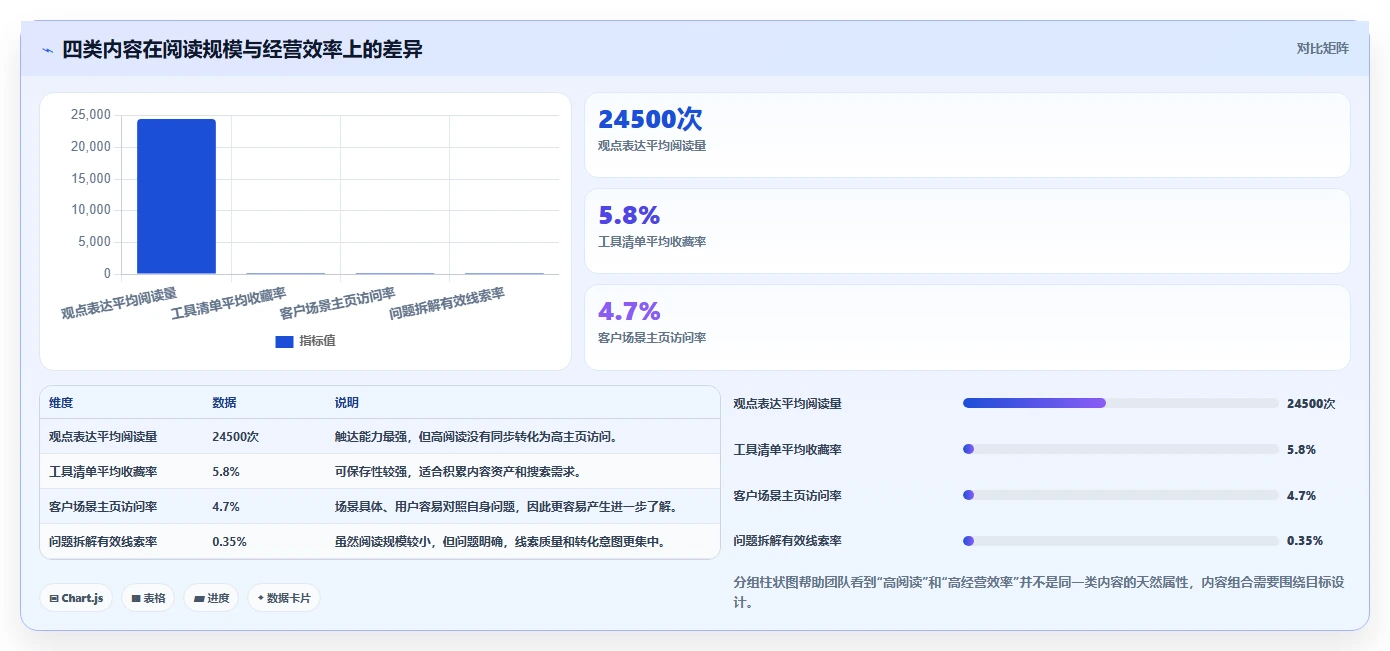
Task: Click the 维度 column header
Action: point(61,403)
